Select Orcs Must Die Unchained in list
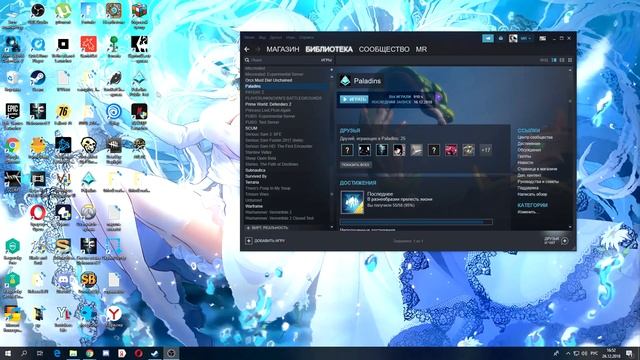The image size is (640, 360). point(269,80)
